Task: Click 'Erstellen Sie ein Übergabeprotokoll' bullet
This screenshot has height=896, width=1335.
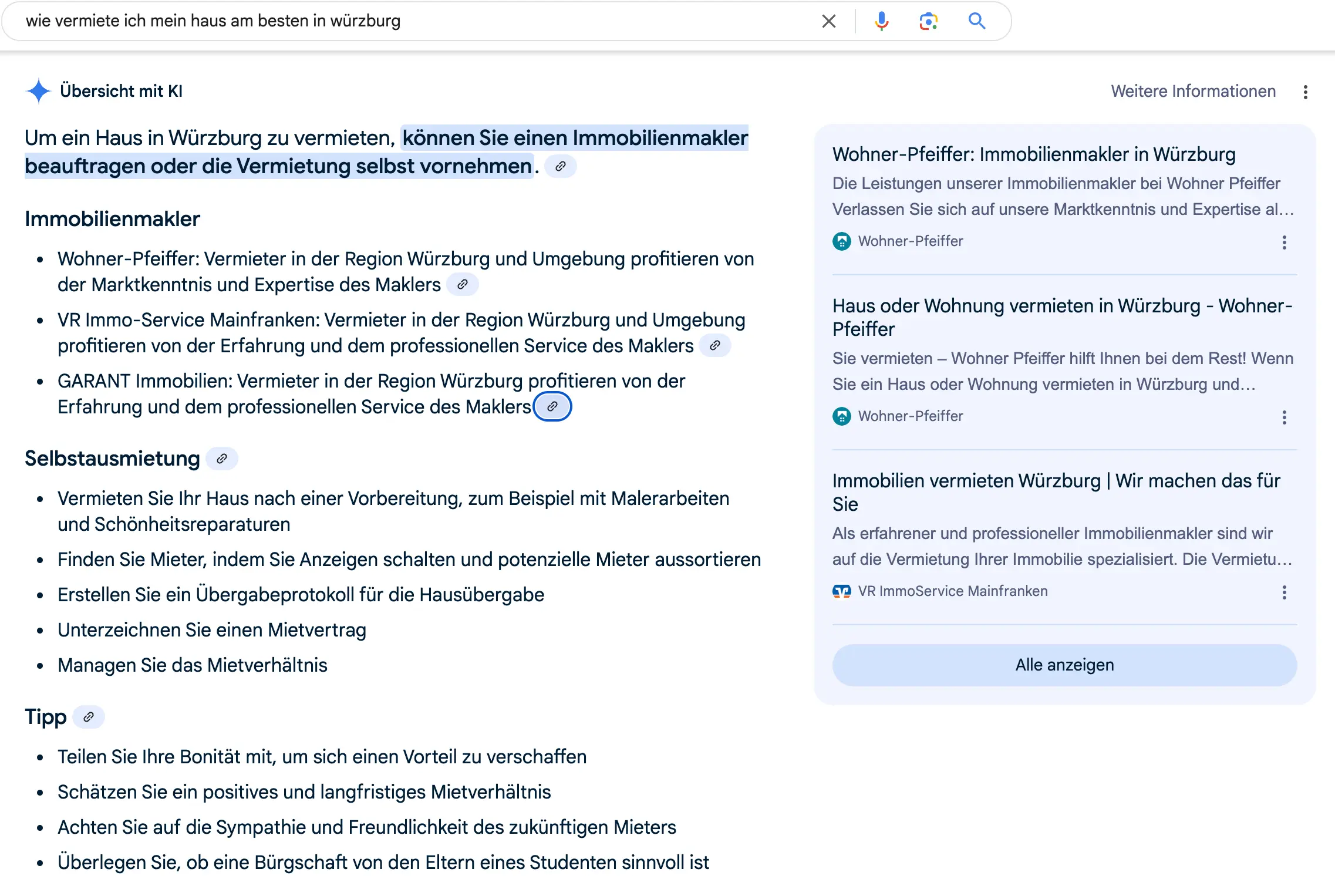Action: (x=301, y=595)
